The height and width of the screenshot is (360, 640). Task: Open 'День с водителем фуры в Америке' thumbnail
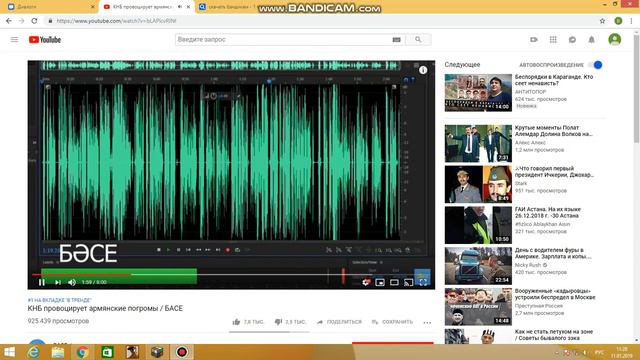(x=478, y=266)
